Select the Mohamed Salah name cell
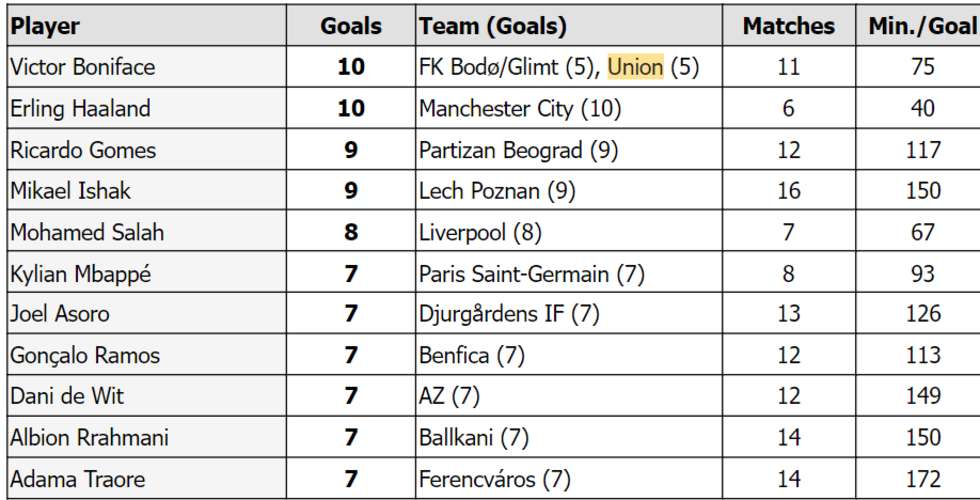 [86, 232]
